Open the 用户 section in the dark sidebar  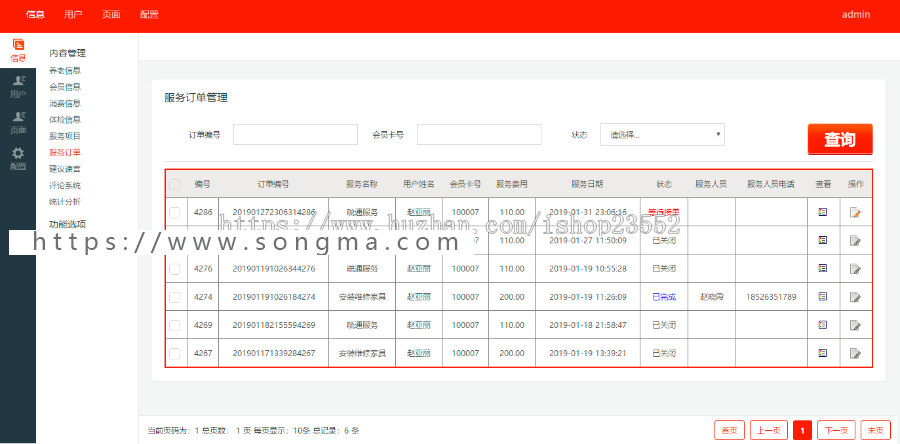click(18, 87)
